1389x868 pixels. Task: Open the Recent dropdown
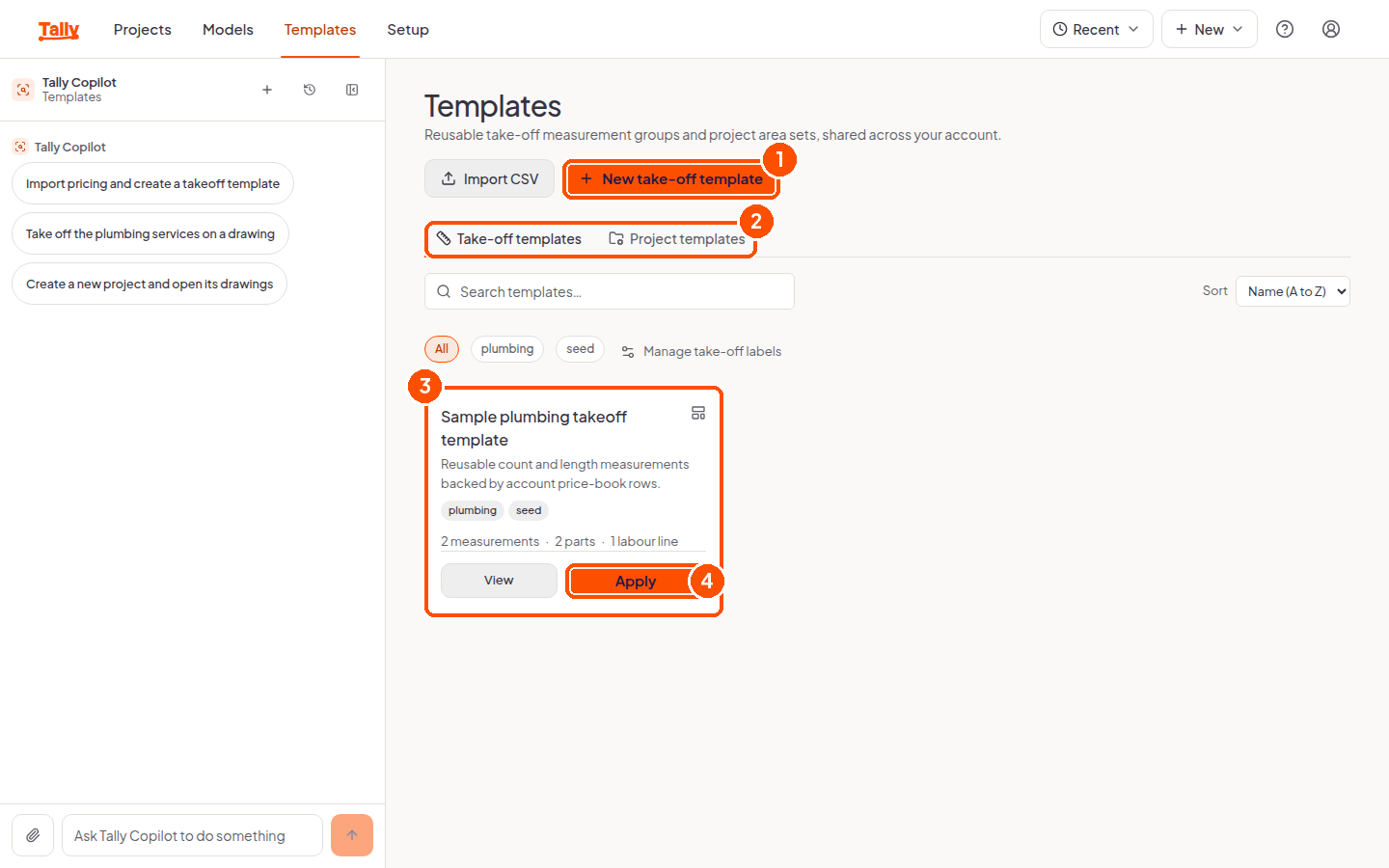pyautogui.click(x=1097, y=29)
